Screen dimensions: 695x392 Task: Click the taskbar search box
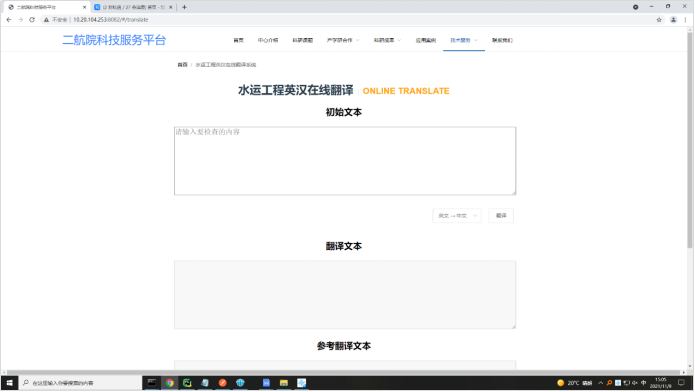[x=80, y=383]
